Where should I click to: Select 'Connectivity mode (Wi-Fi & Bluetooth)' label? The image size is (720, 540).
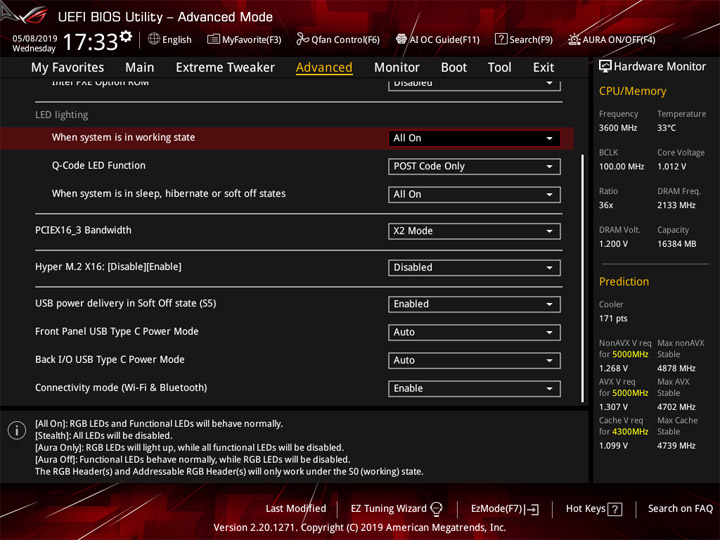[121, 388]
